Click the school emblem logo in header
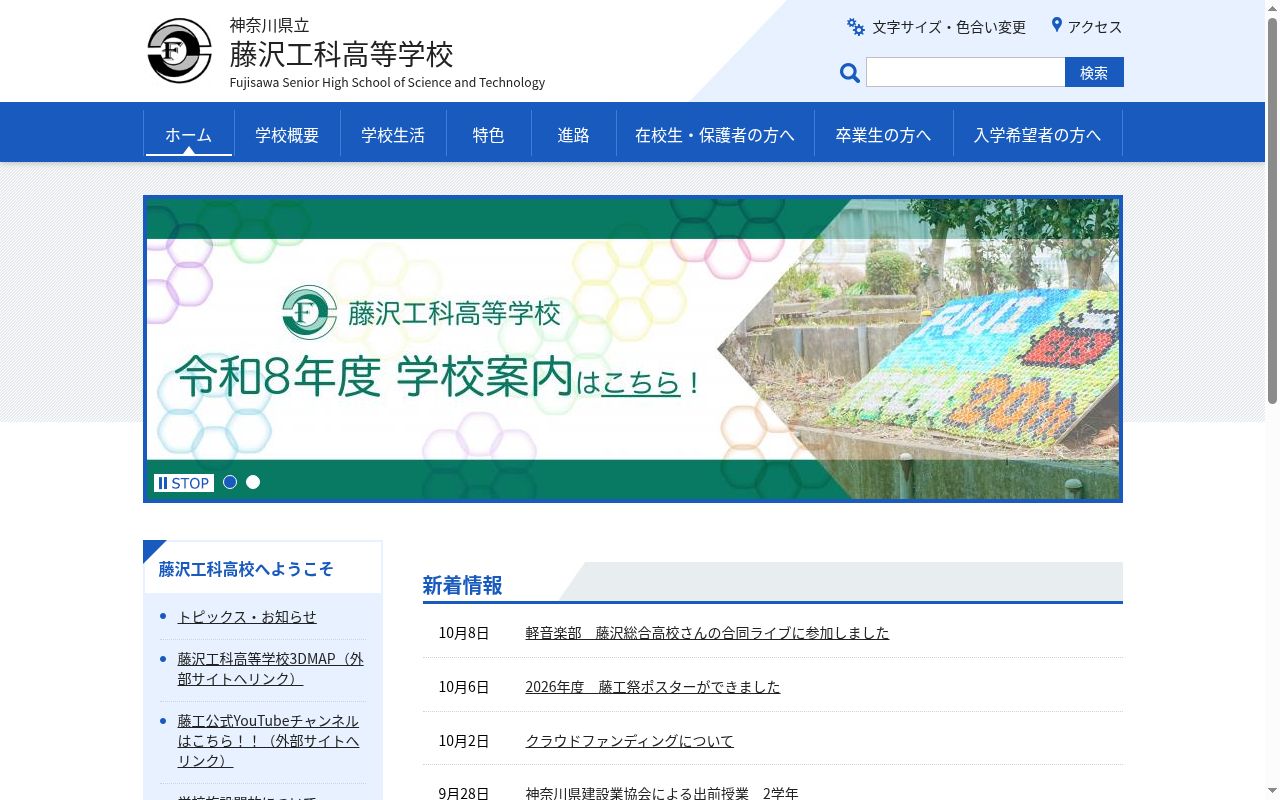The image size is (1280, 800). pos(180,51)
